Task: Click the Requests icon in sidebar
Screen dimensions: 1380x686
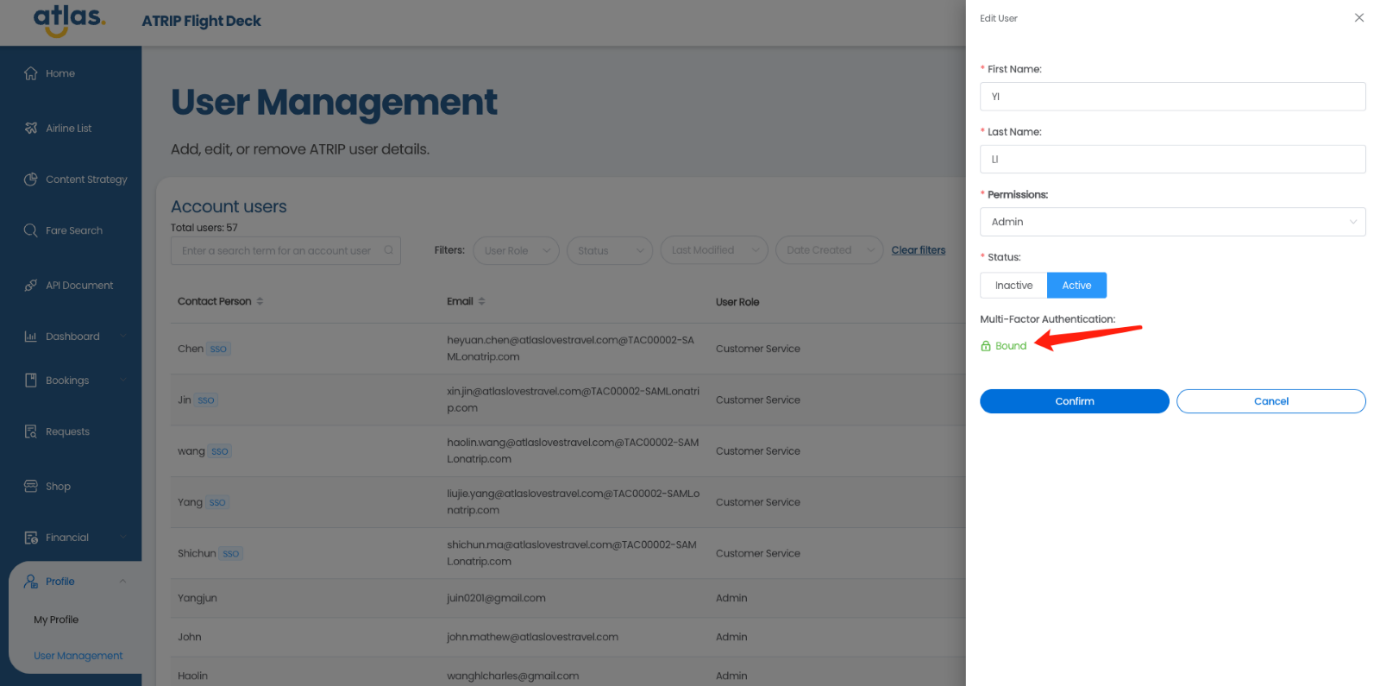Action: pyautogui.click(x=30, y=432)
